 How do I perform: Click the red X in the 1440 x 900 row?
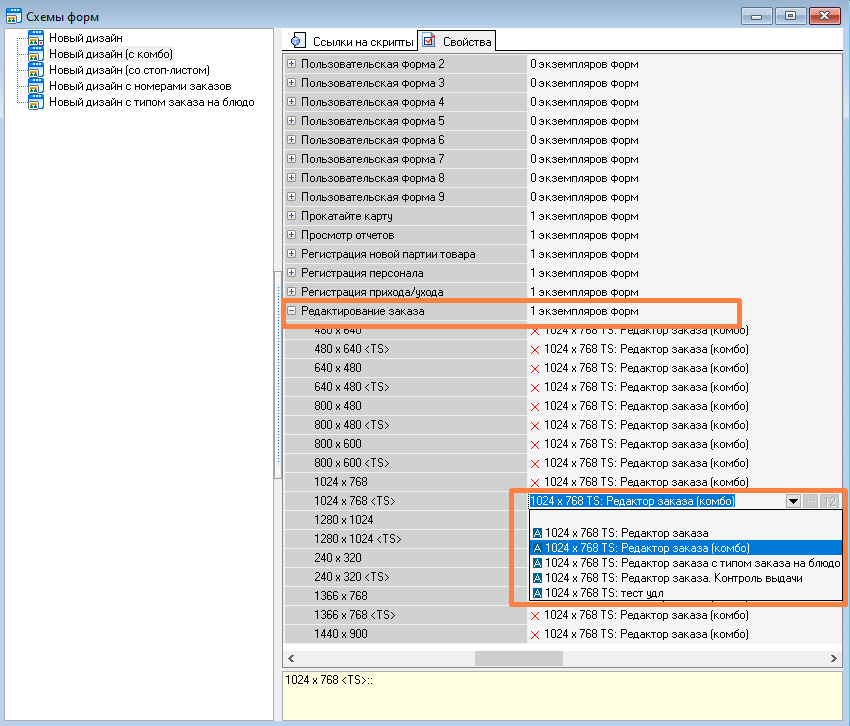click(535, 634)
